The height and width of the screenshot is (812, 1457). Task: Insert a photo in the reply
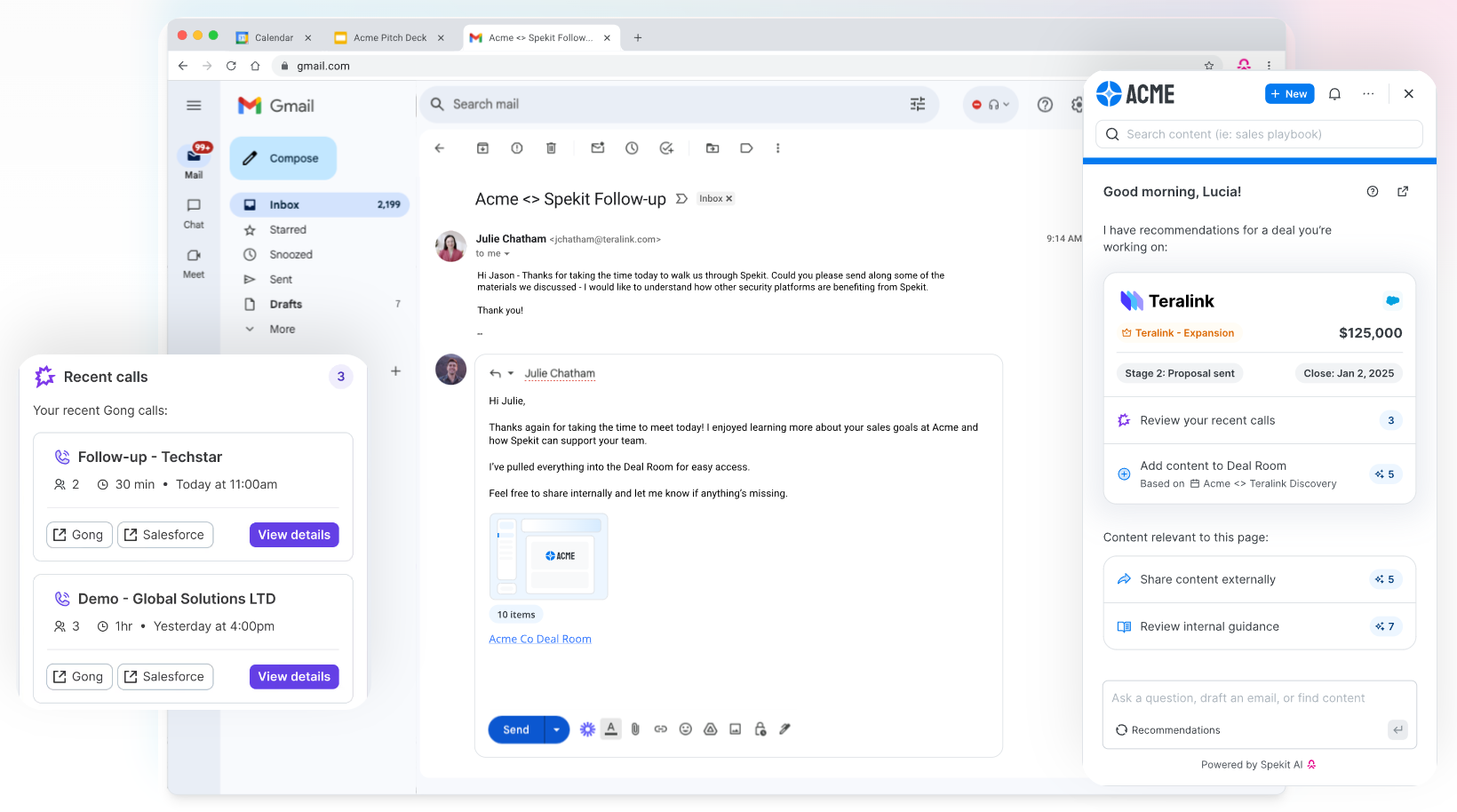tap(736, 729)
